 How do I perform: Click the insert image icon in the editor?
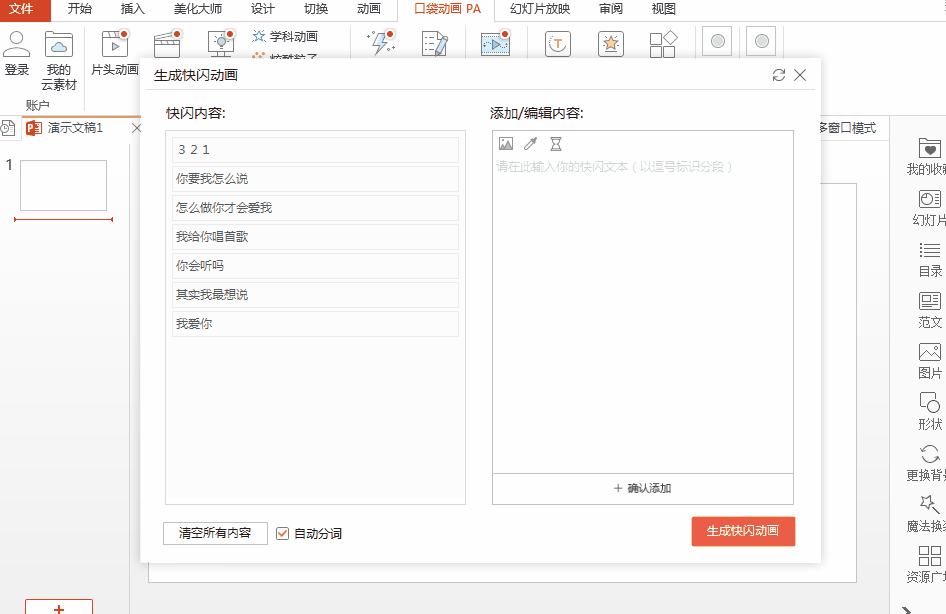[x=506, y=144]
